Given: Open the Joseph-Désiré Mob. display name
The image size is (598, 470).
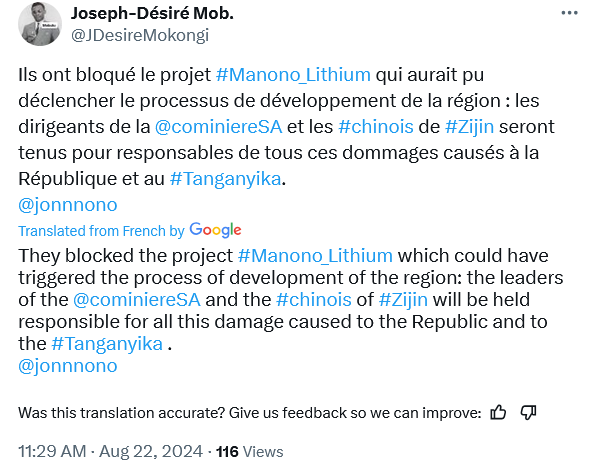Looking at the screenshot, I should [x=152, y=13].
